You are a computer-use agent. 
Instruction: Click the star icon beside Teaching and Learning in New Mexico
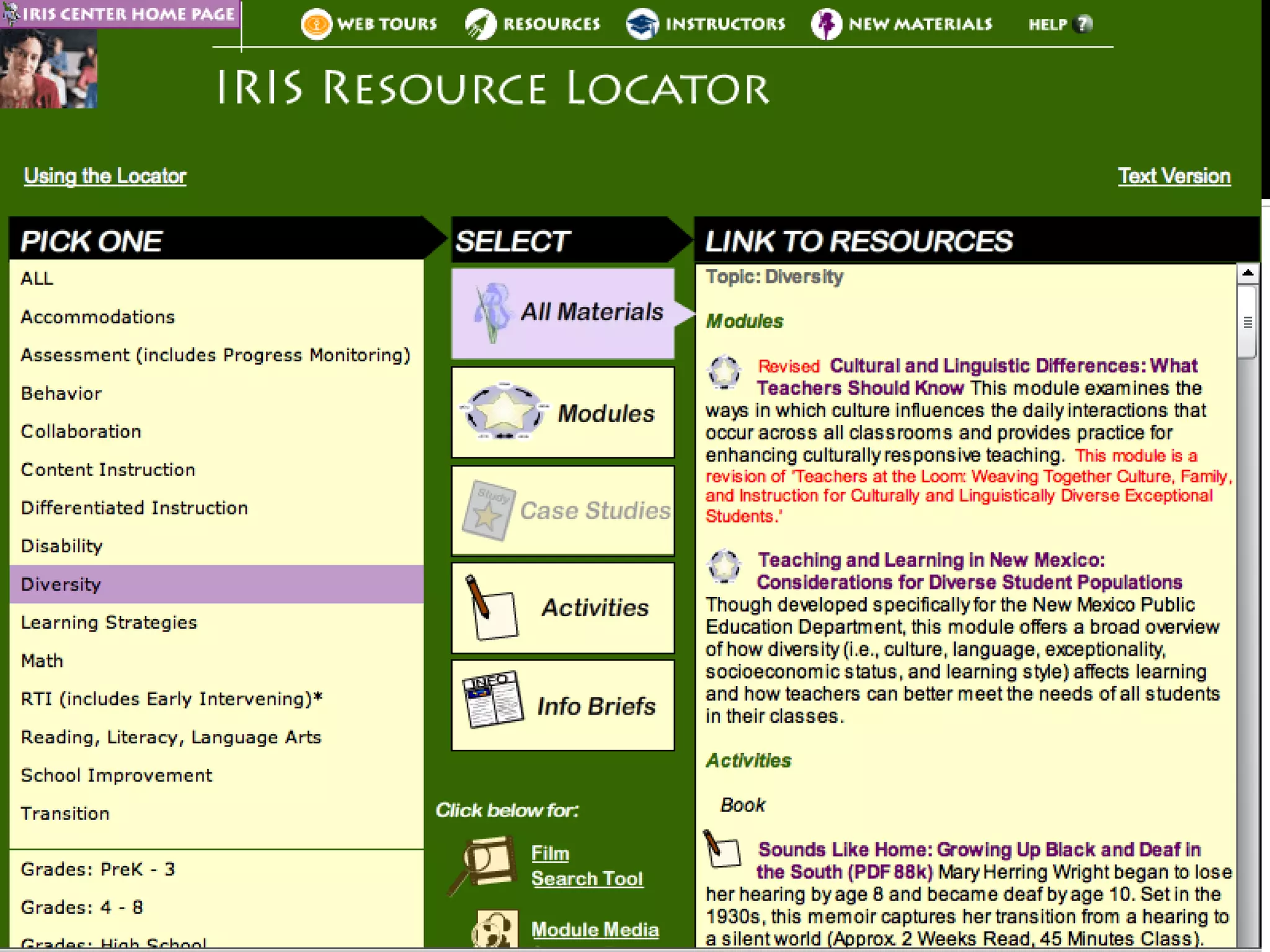[724, 566]
